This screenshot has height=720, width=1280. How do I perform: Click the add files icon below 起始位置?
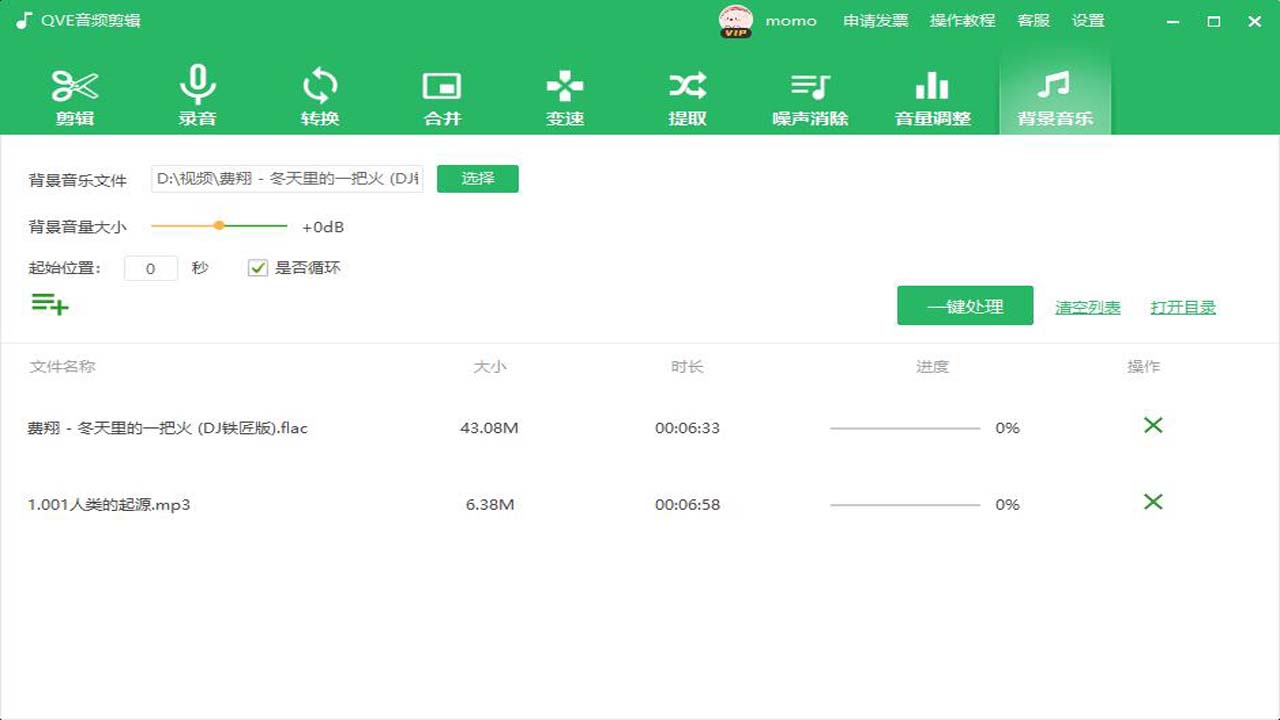pyautogui.click(x=49, y=305)
